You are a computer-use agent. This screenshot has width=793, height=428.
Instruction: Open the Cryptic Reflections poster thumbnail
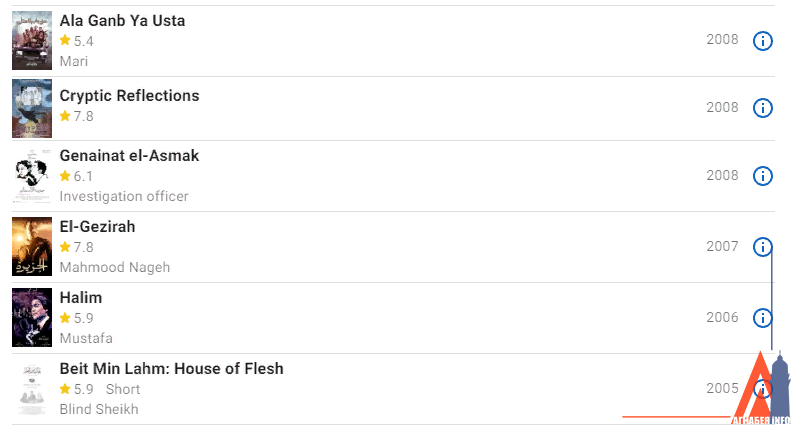tap(32, 108)
